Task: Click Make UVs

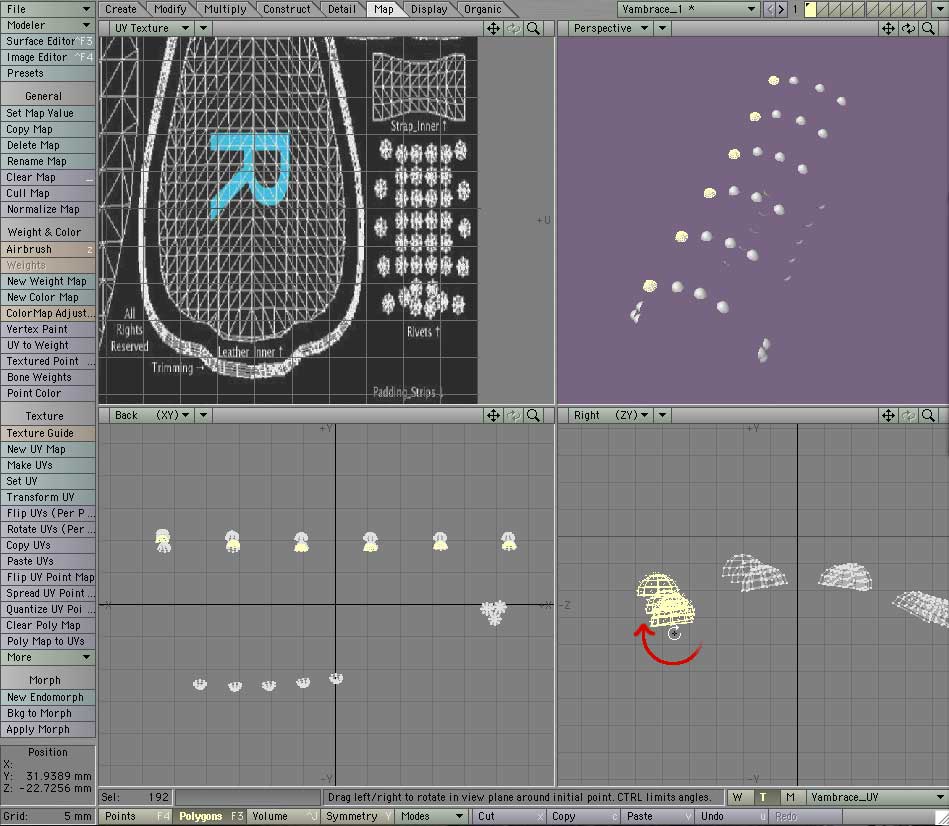Action: [48, 465]
